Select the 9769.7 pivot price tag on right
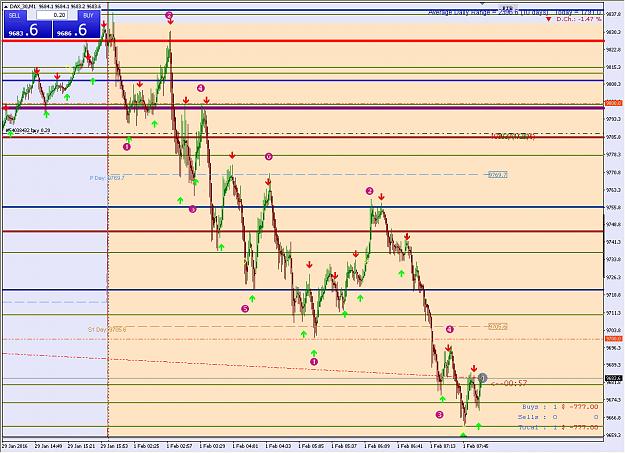 [x=498, y=175]
